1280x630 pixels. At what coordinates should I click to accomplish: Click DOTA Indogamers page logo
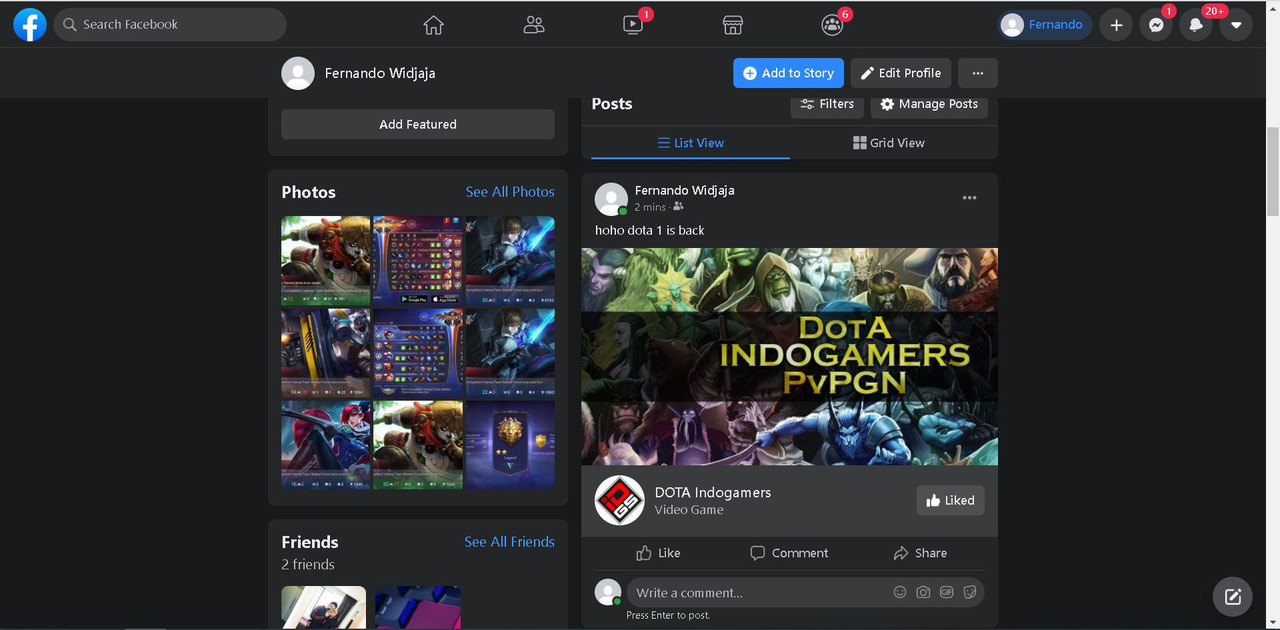(619, 500)
